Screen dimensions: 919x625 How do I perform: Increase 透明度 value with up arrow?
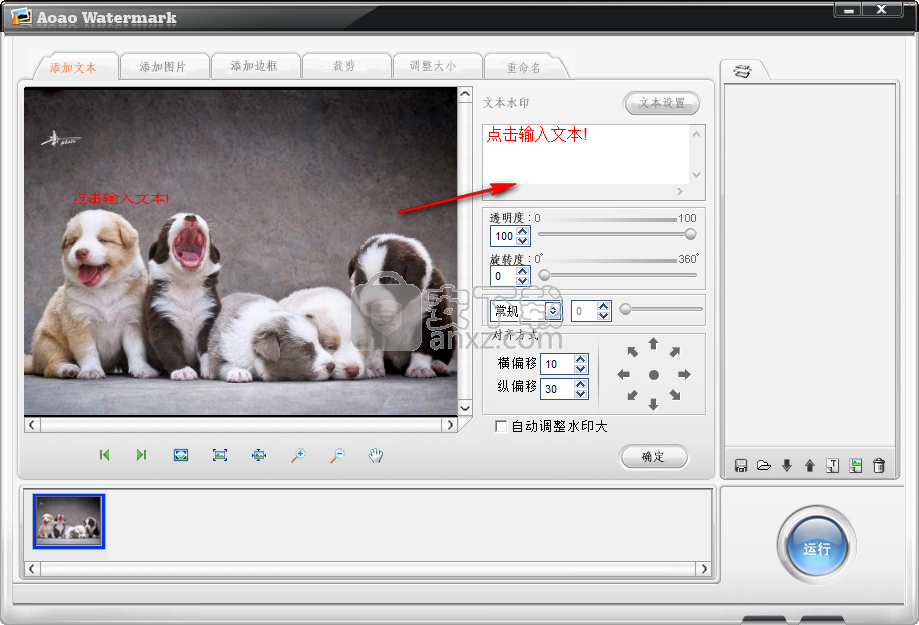[x=523, y=232]
